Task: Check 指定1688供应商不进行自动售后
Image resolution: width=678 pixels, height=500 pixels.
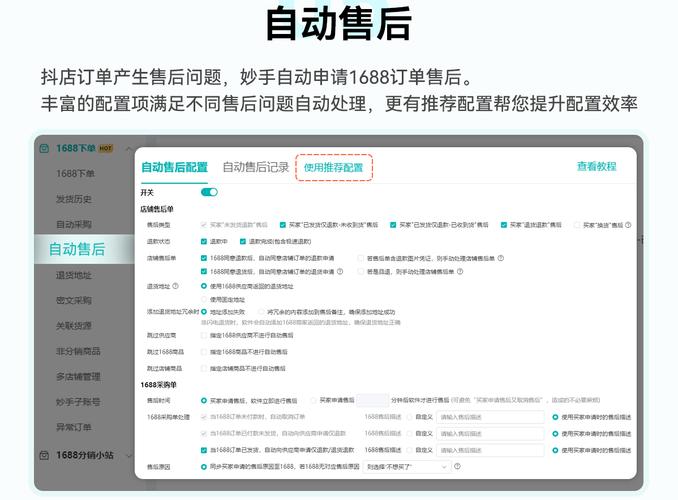Action: click(x=204, y=335)
